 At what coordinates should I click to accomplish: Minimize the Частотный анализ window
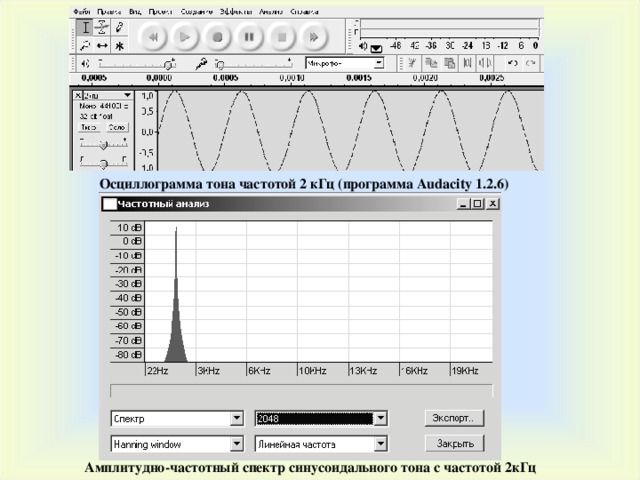[x=462, y=204]
